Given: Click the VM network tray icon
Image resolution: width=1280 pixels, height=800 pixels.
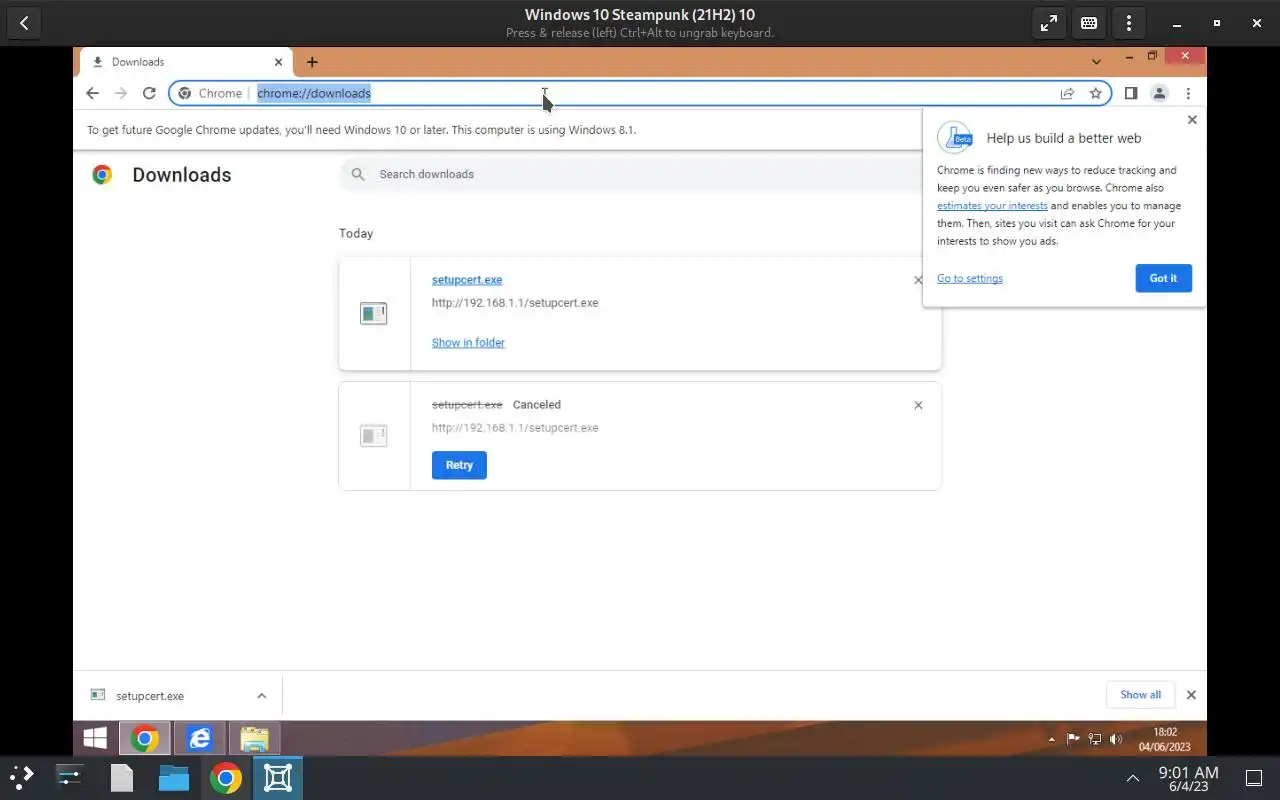Looking at the screenshot, I should [x=1095, y=739].
